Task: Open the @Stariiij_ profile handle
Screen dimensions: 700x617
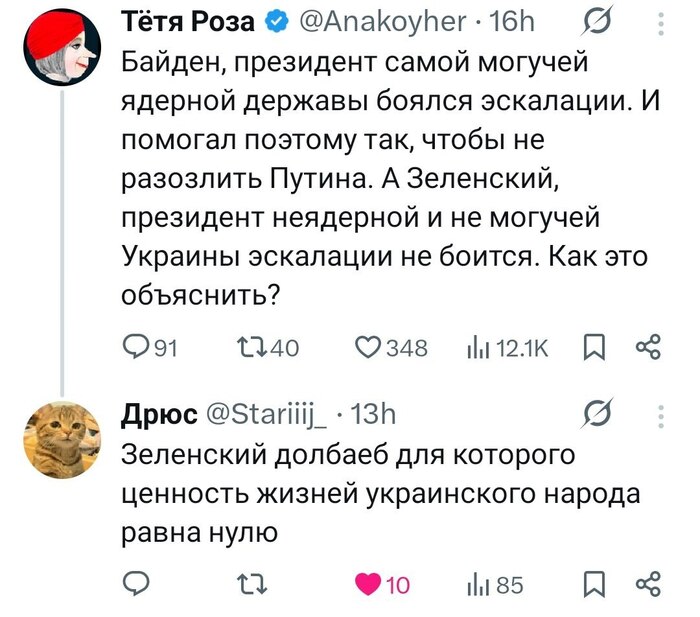Action: pos(267,414)
